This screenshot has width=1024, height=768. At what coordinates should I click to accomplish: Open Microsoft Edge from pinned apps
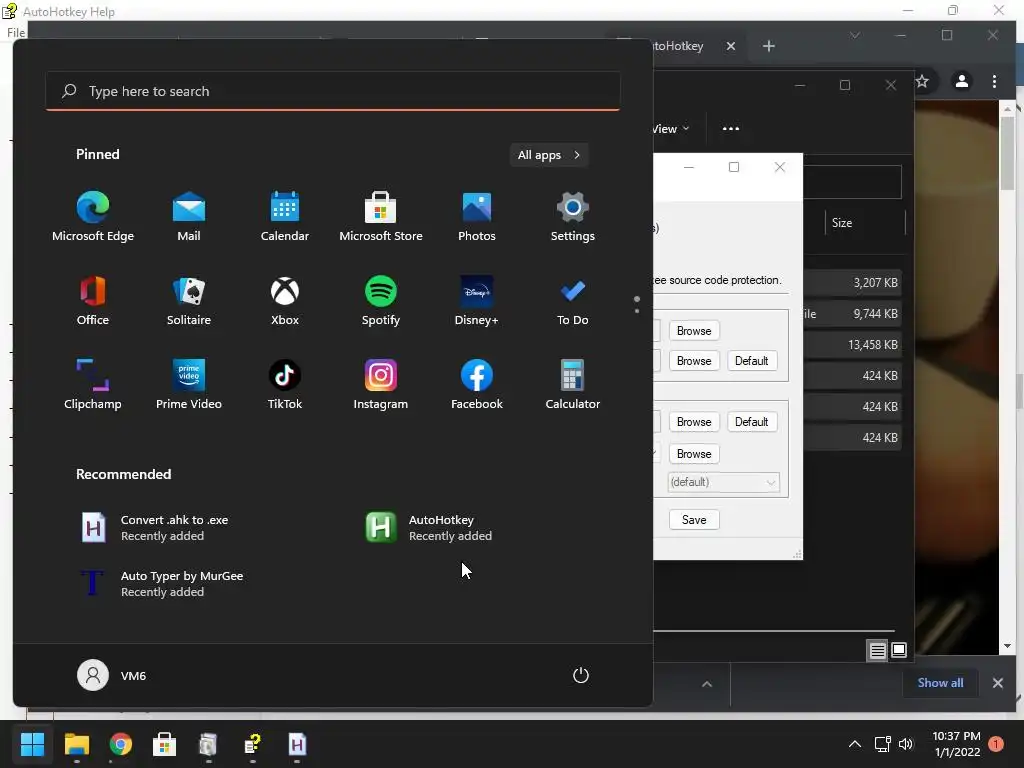93,217
